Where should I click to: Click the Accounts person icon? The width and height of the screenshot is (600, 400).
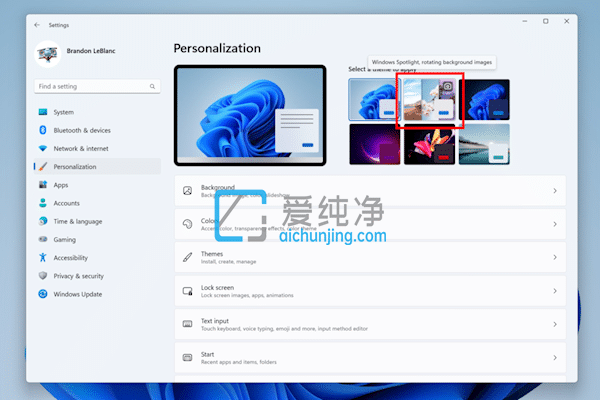point(43,203)
